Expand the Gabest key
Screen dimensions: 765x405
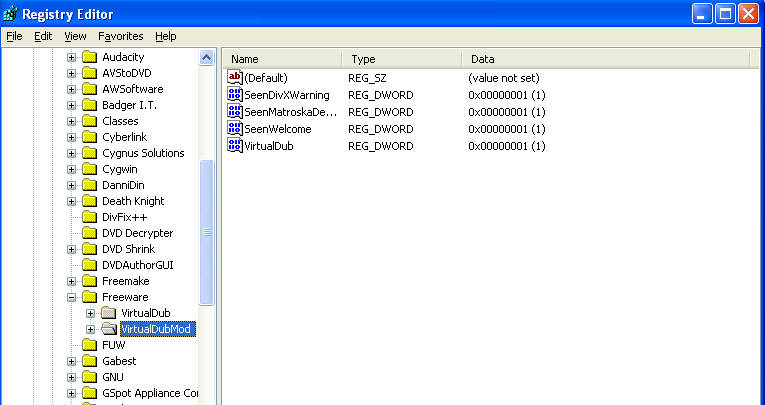(x=72, y=362)
